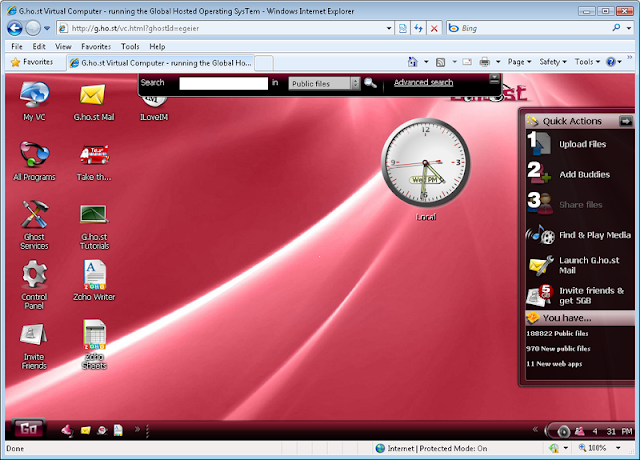Open the Favorites menu
Image resolution: width=640 pixels, height=460 pixels.
96,46
